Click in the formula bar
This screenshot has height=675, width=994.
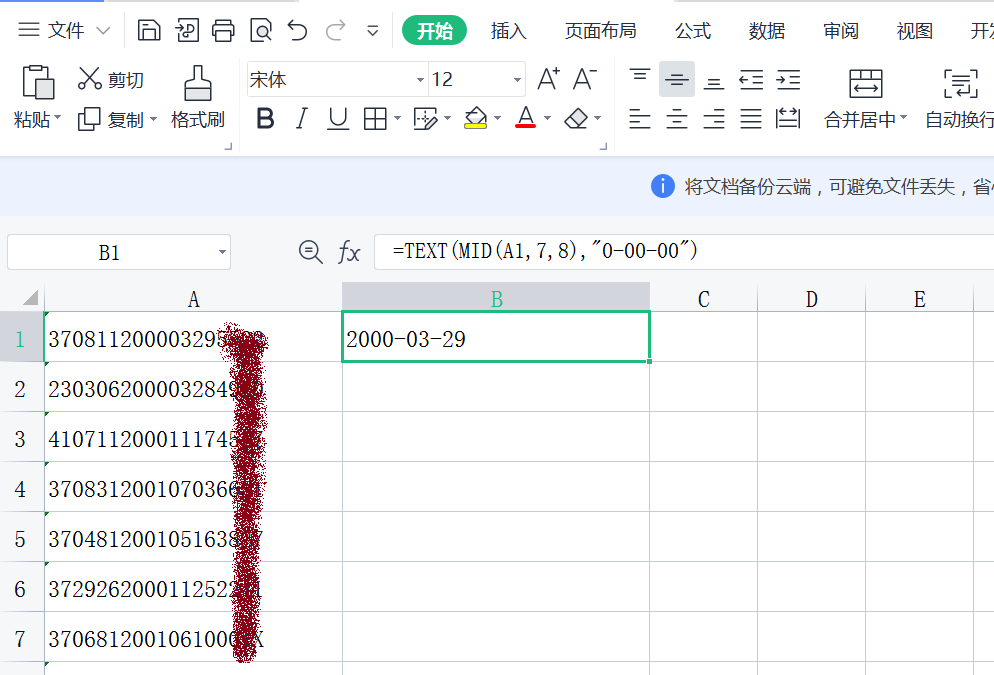click(684, 252)
